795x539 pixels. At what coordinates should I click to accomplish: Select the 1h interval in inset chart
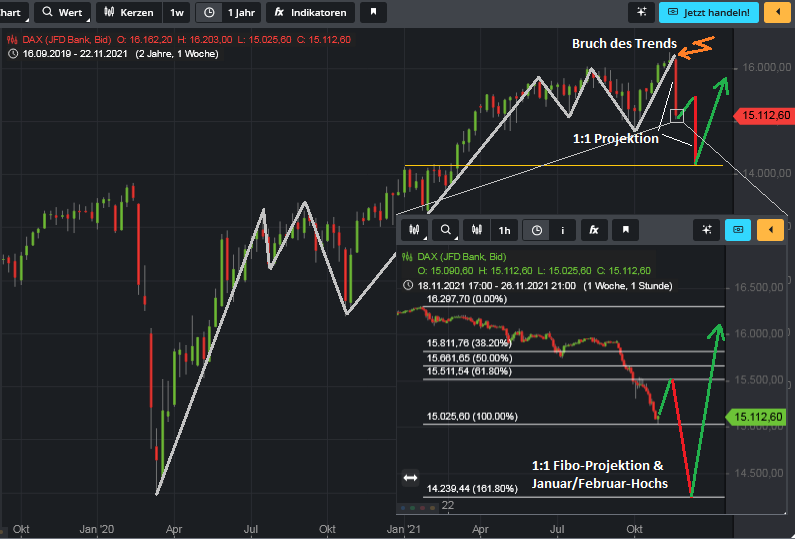pyautogui.click(x=505, y=230)
